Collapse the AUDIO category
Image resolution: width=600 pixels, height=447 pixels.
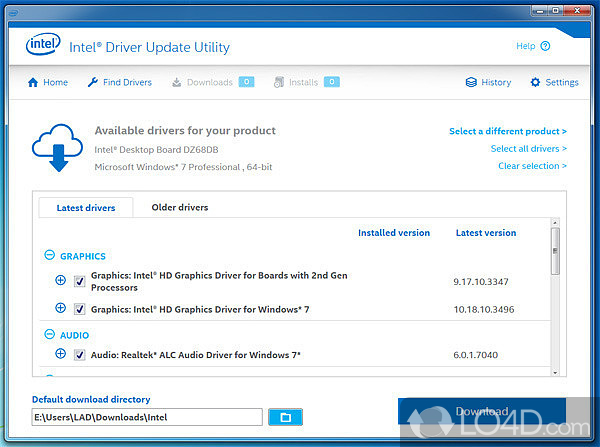tap(49, 335)
